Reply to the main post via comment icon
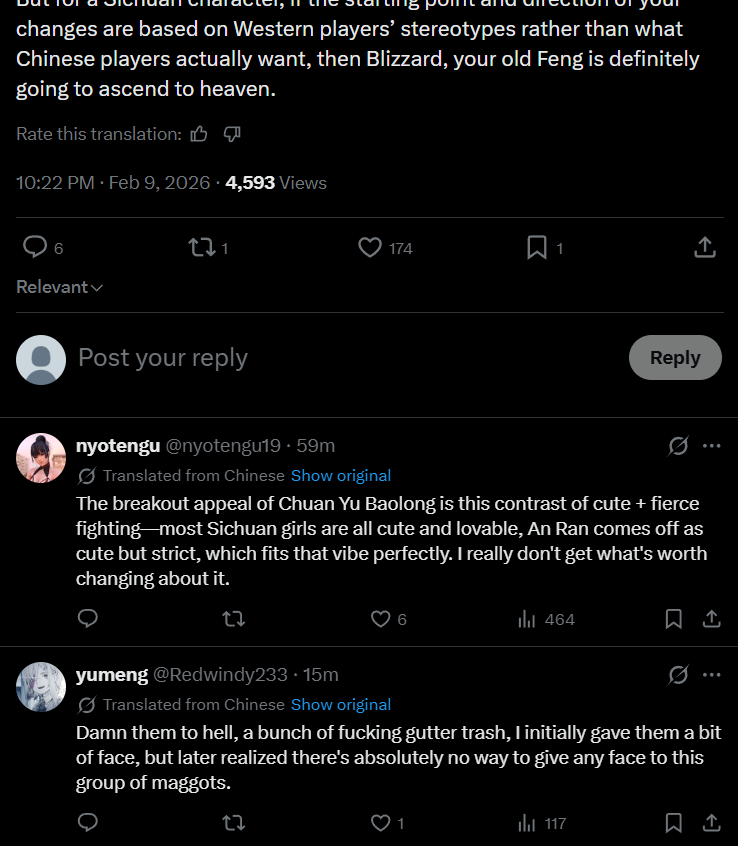The height and width of the screenshot is (846, 738). click(x=36, y=247)
